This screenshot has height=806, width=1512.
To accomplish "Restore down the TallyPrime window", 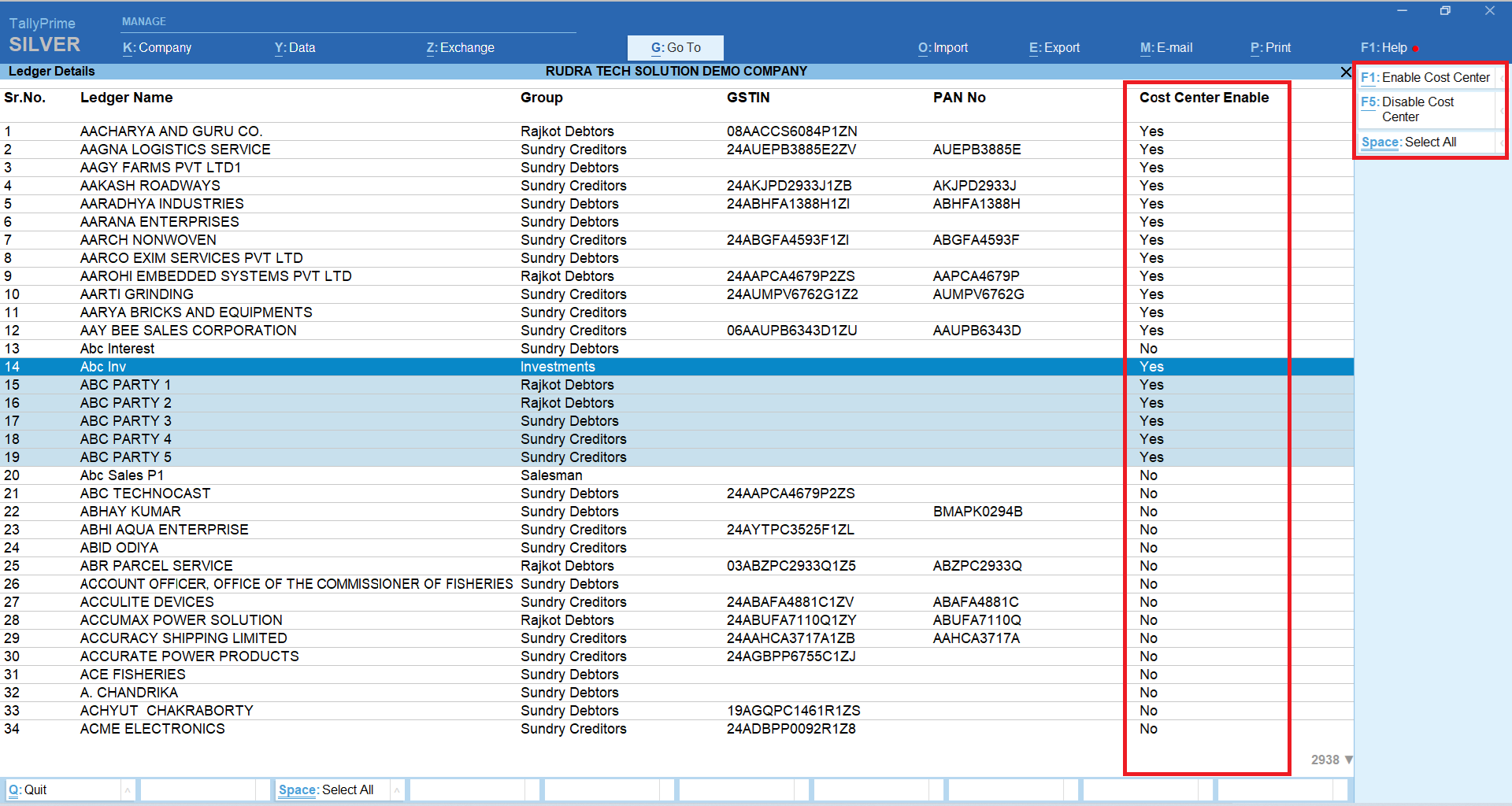I will click(x=1445, y=11).
